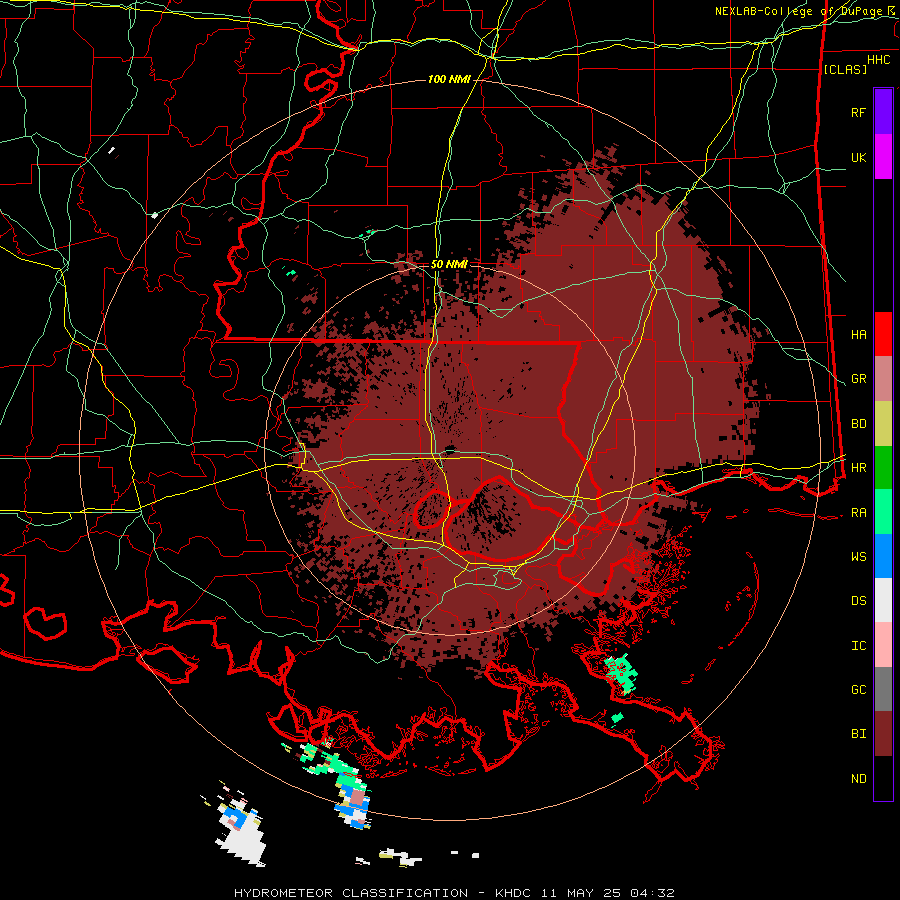Click the HR dark green legend swatch
Screen dimensions: 900x900
[883, 468]
